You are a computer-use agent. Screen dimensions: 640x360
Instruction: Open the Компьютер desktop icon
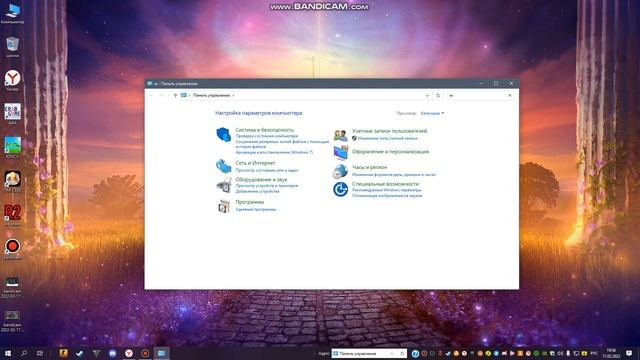[x=12, y=13]
